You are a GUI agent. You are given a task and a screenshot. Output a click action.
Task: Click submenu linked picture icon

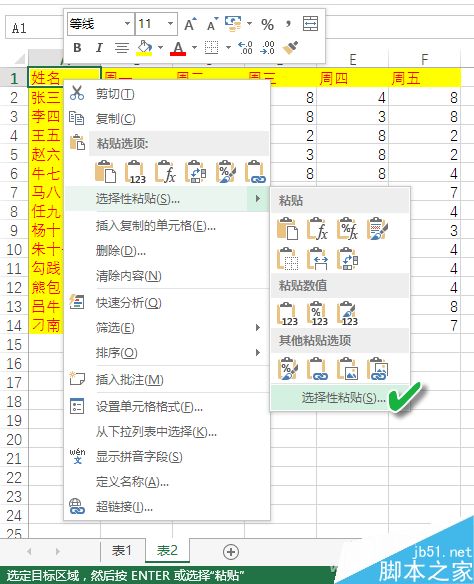coord(377,368)
